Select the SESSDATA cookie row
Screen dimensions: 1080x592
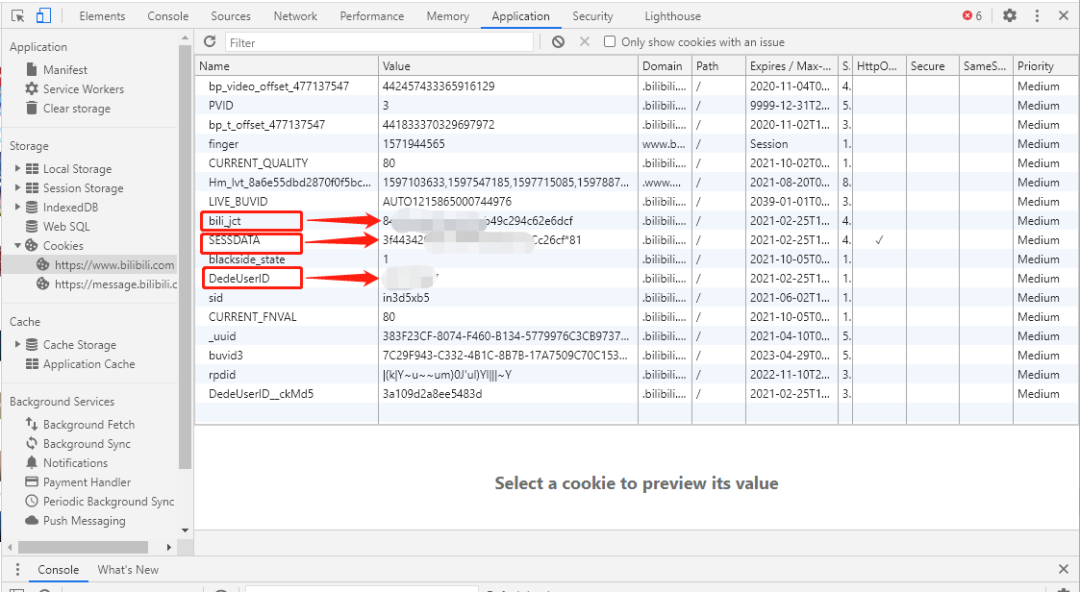tap(636, 240)
